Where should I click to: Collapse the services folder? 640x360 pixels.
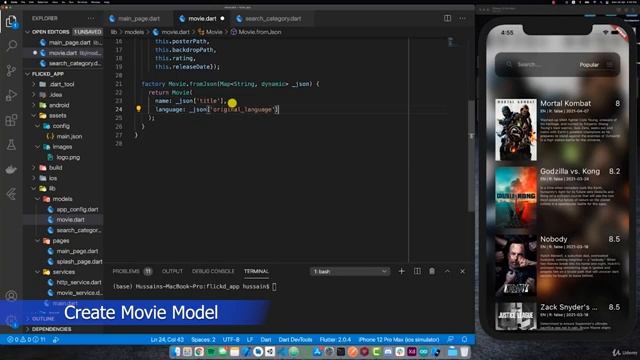[x=63, y=272]
